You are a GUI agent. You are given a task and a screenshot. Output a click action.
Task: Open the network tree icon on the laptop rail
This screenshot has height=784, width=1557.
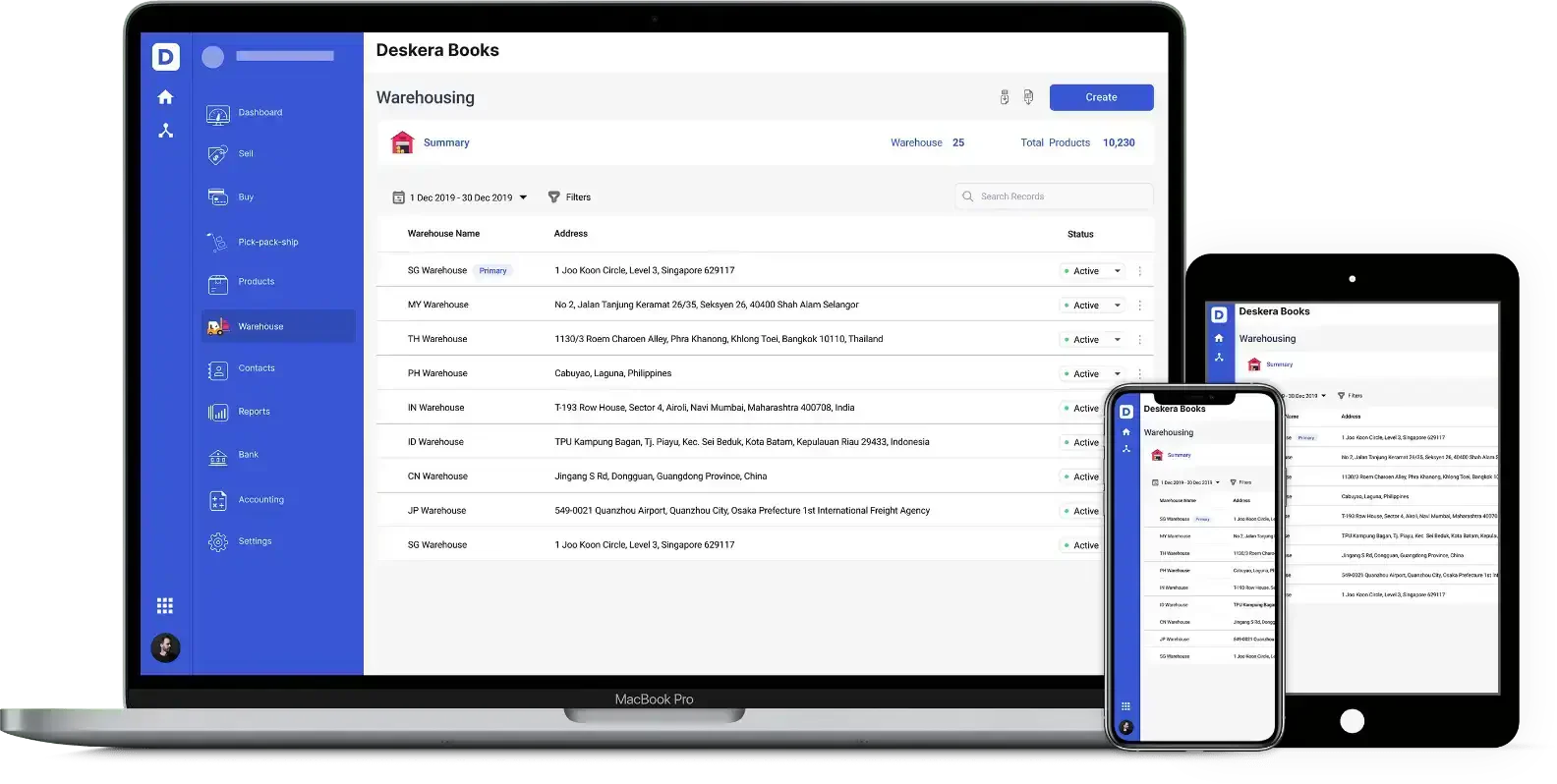pos(165,131)
